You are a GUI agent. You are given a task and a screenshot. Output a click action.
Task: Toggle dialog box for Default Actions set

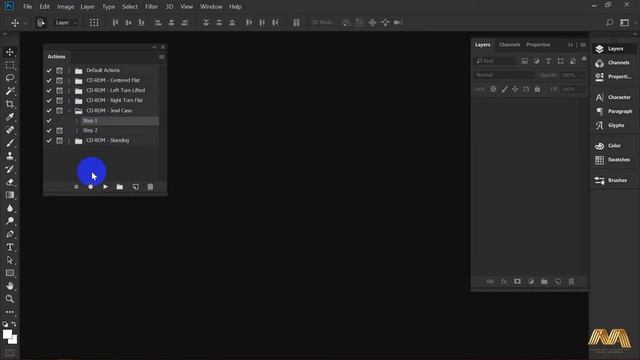click(x=60, y=71)
